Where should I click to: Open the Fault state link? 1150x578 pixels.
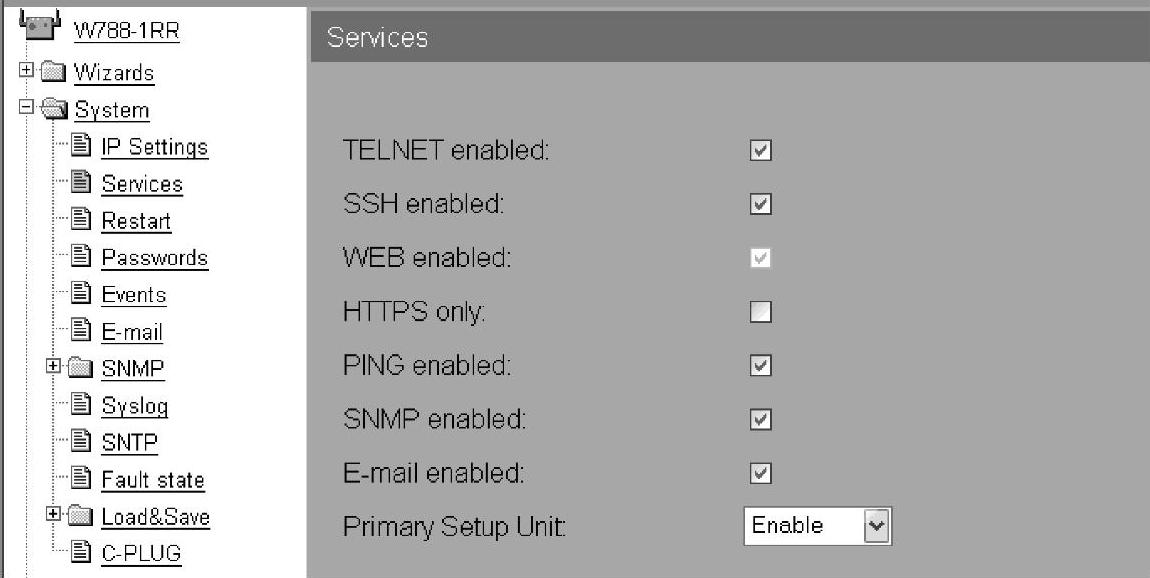[153, 480]
